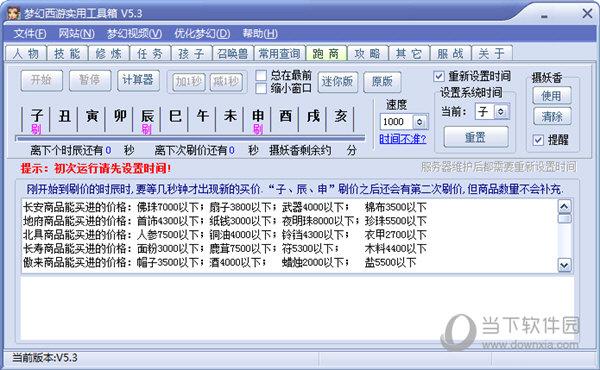Click the 开始 button
600x370 pixels.
click(x=41, y=80)
